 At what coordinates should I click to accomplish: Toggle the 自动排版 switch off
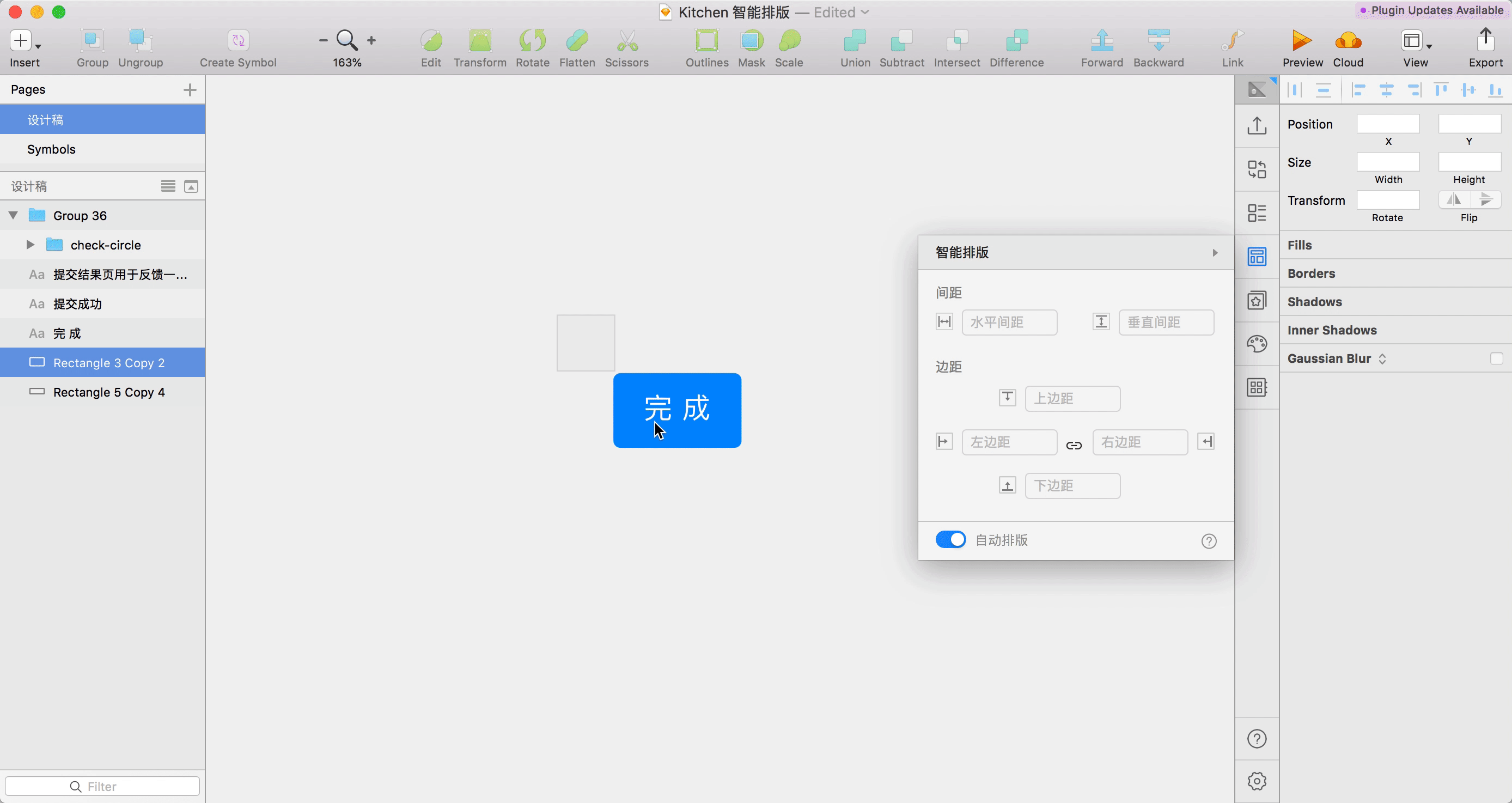(x=950, y=539)
